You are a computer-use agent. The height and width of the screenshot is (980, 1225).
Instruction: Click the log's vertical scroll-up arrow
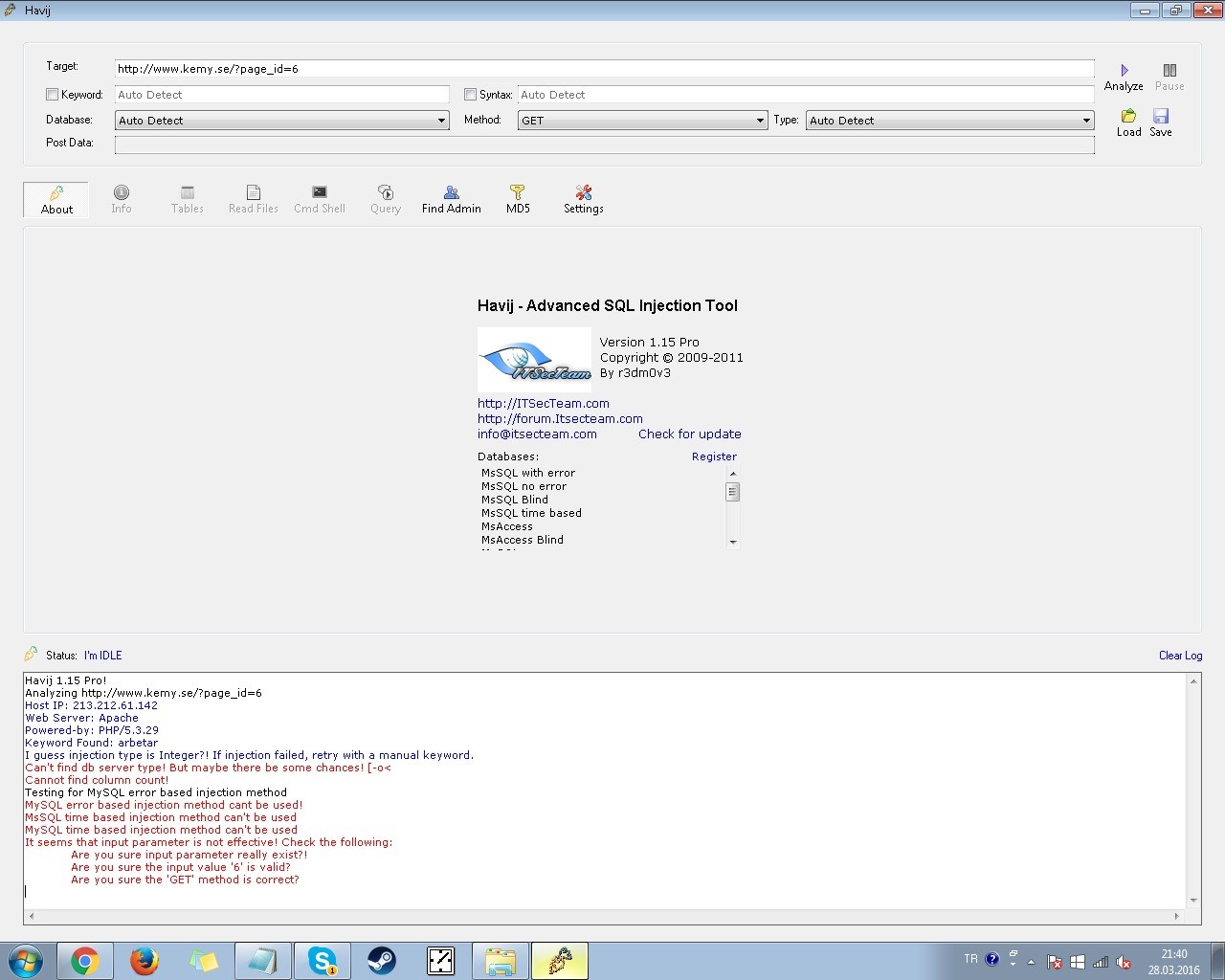pos(1193,680)
